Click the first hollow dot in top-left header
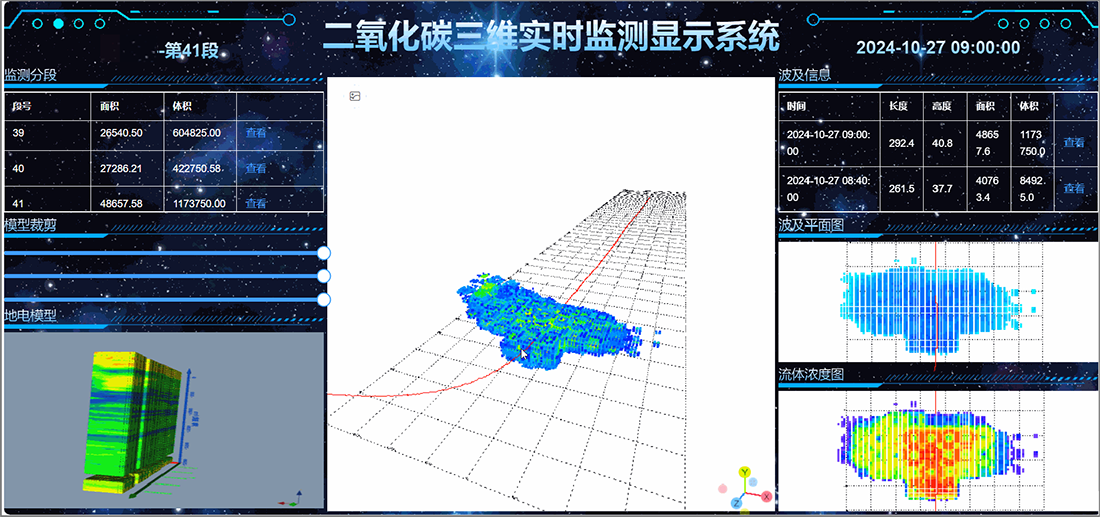Image resolution: width=1100 pixels, height=517 pixels. [x=80, y=23]
